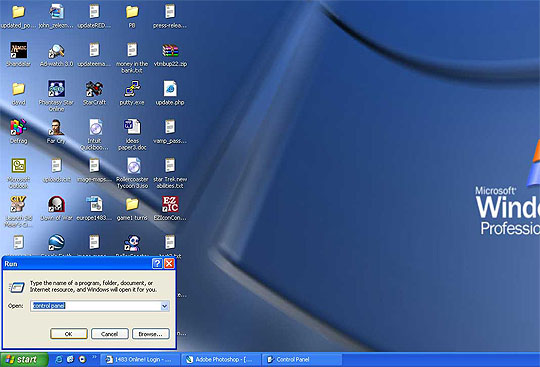Select the Microsoft Outlook icon

(x=19, y=166)
